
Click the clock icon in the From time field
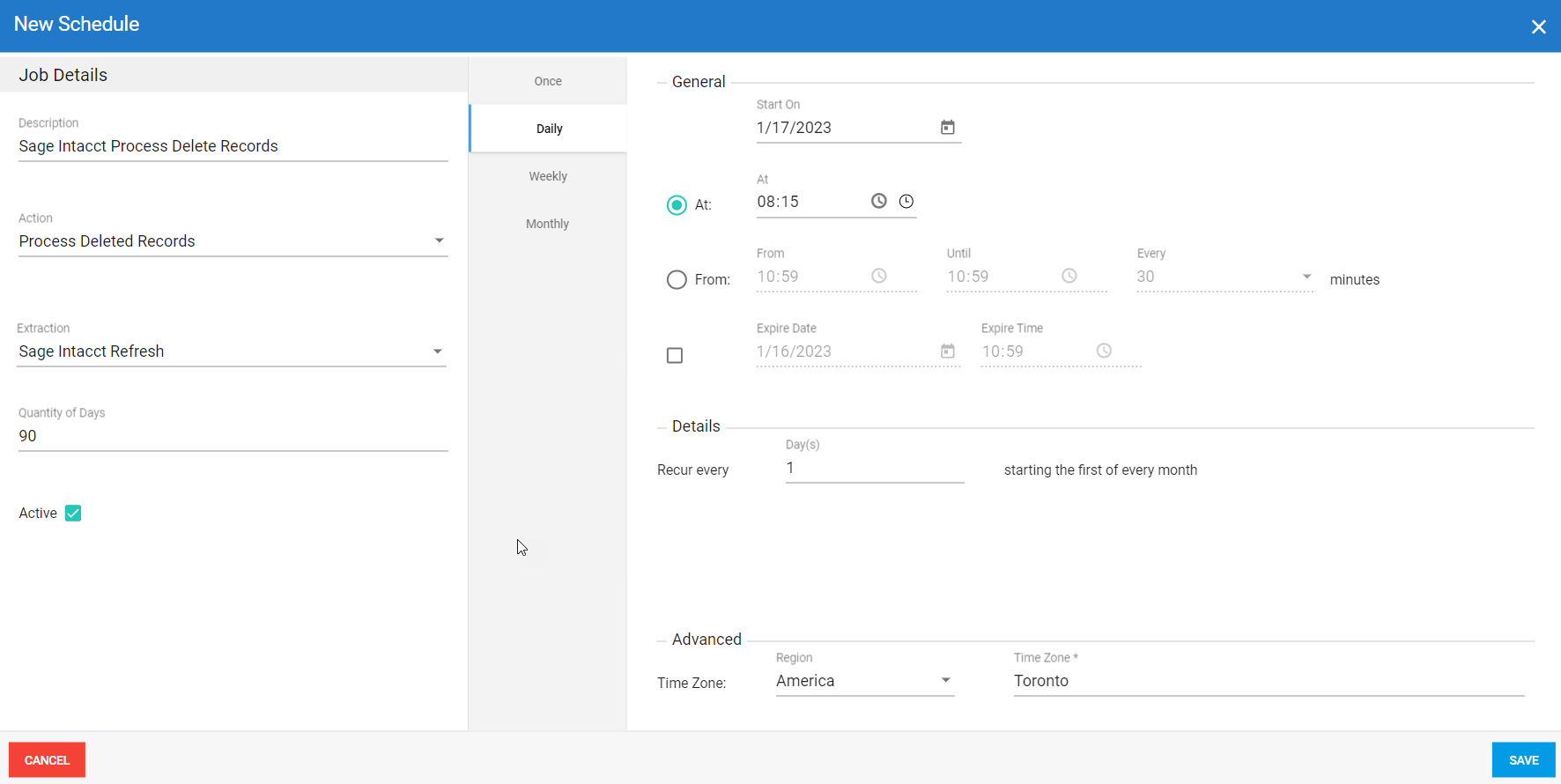tap(878, 276)
